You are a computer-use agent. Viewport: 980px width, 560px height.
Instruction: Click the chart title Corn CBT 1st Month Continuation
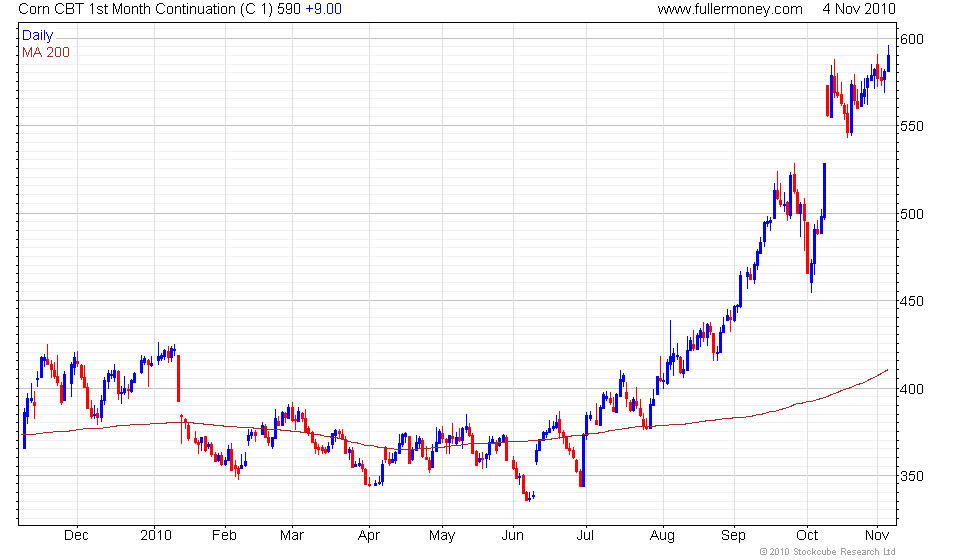[x=127, y=9]
